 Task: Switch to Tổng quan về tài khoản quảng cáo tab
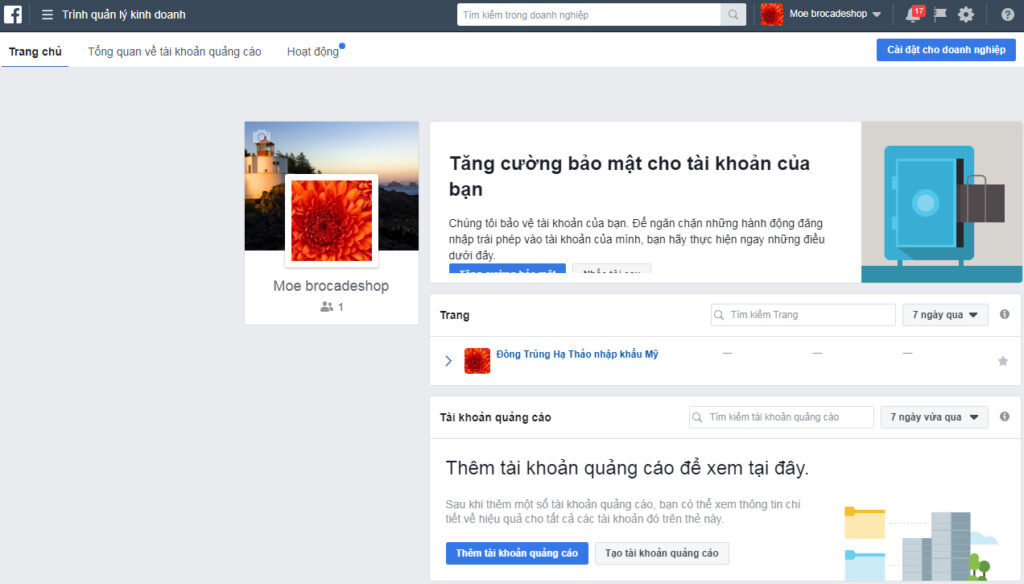pos(174,51)
